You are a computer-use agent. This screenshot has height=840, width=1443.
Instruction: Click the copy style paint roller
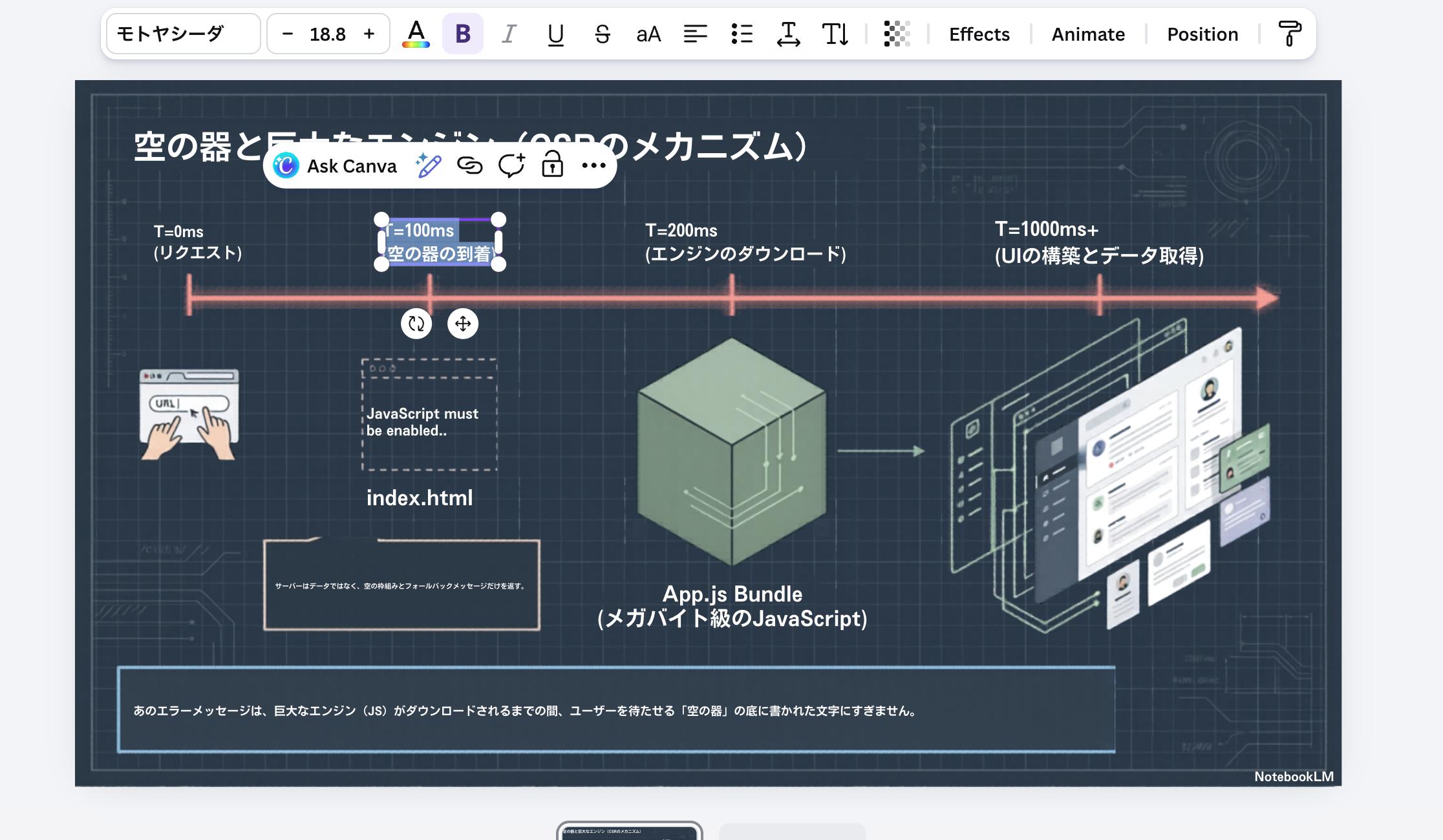[x=1289, y=34]
